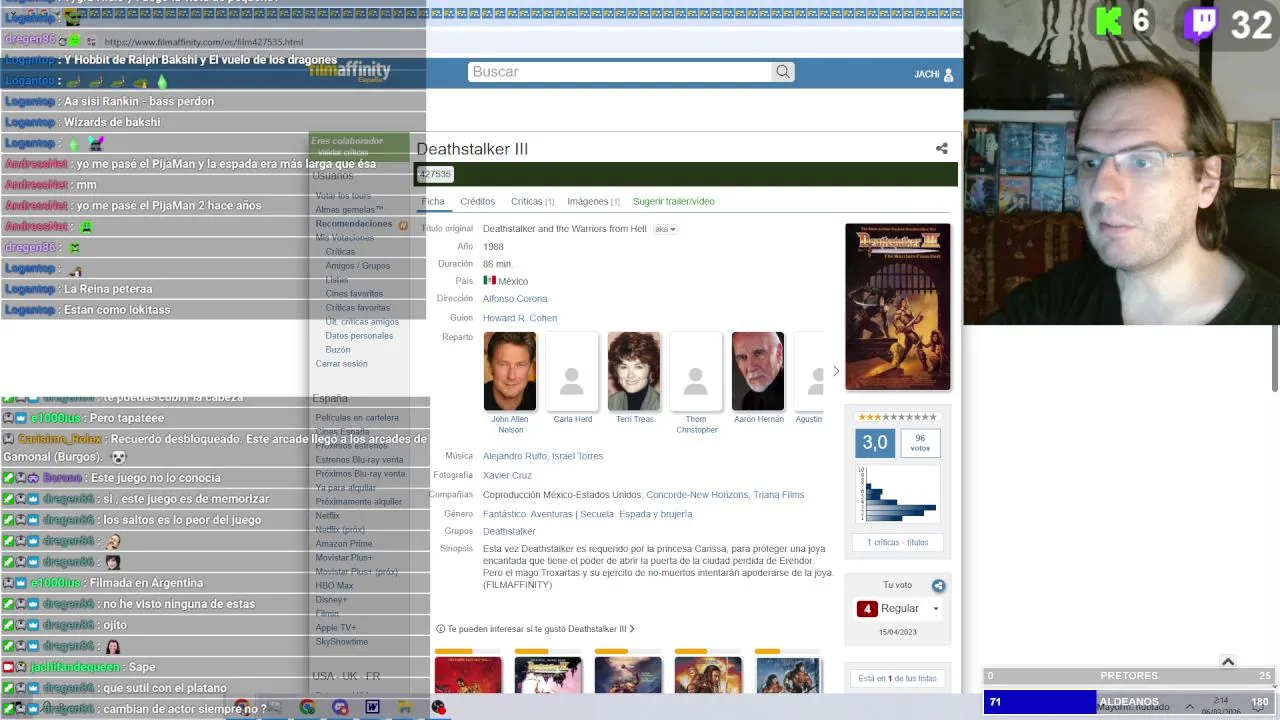Open Amigos / Grupos sidebar item

pyautogui.click(x=358, y=266)
